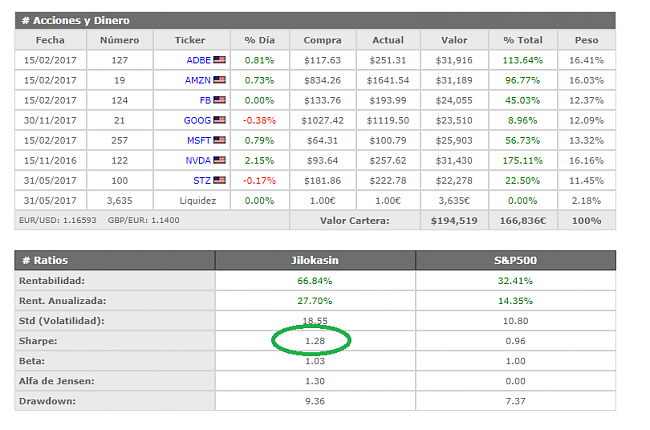Click the Actual column header
This screenshot has width=650, height=430.
pos(388,40)
